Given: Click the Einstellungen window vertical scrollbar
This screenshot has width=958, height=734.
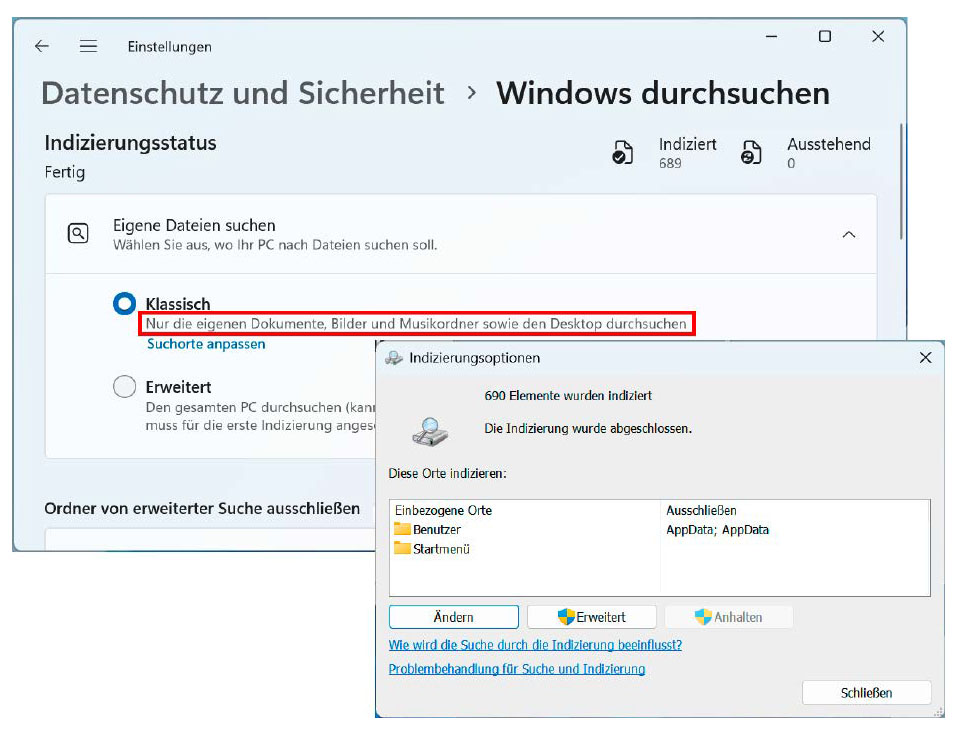Looking at the screenshot, I should pyautogui.click(x=901, y=182).
